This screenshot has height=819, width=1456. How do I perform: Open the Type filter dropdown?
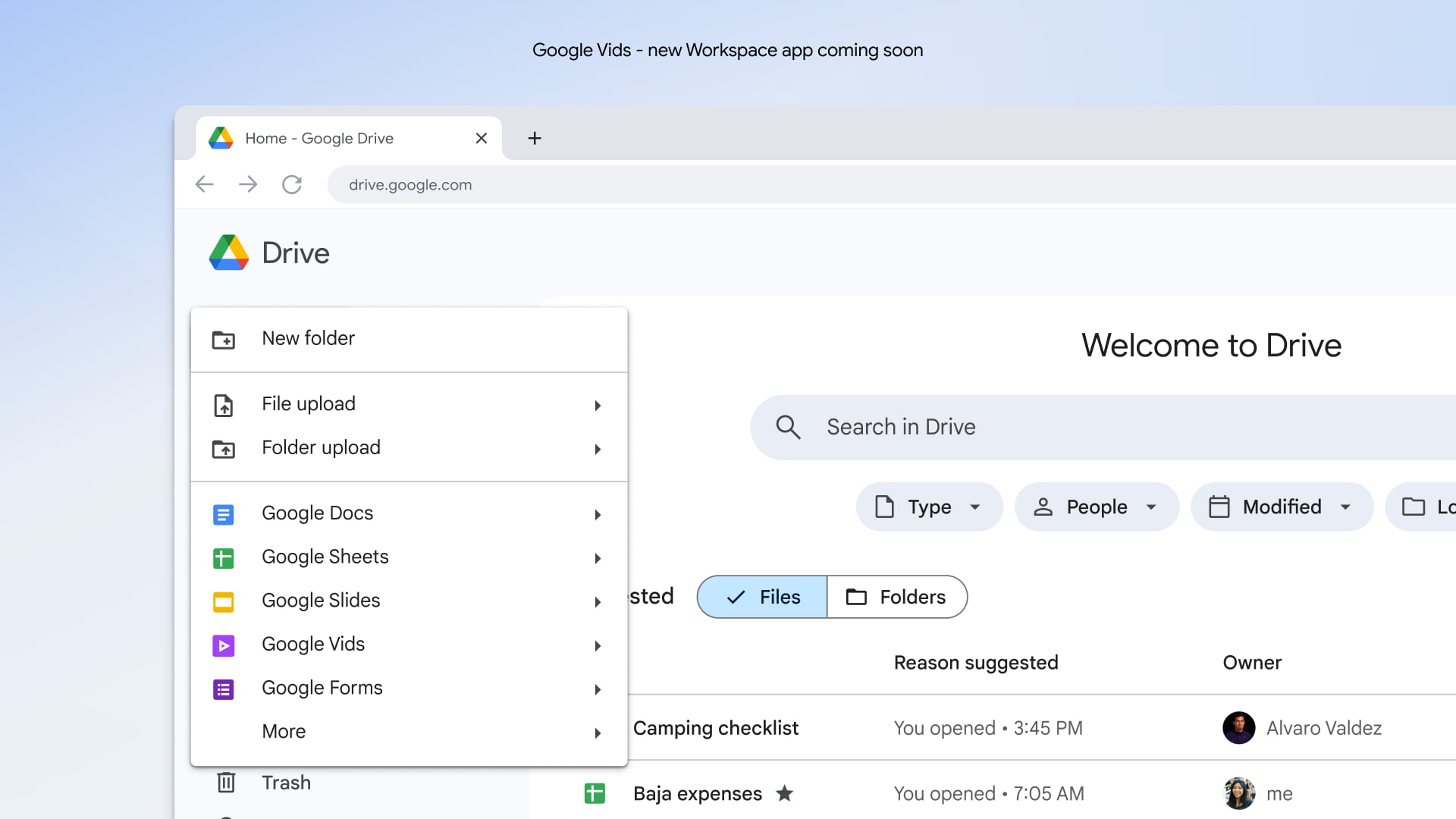click(928, 507)
